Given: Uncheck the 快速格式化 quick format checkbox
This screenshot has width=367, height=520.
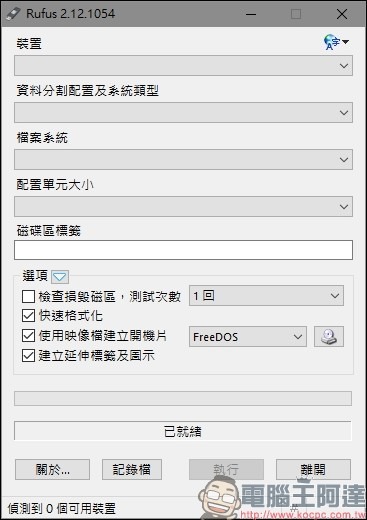Looking at the screenshot, I should coord(28,315).
